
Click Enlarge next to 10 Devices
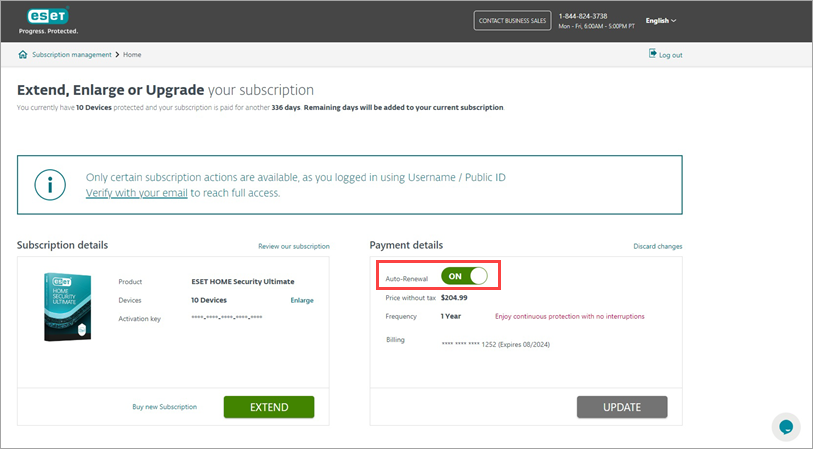coord(302,300)
